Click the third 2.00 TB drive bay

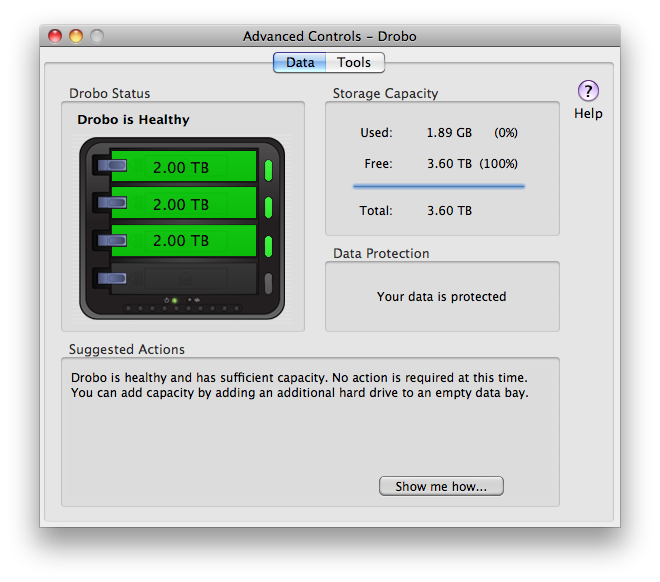point(183,240)
